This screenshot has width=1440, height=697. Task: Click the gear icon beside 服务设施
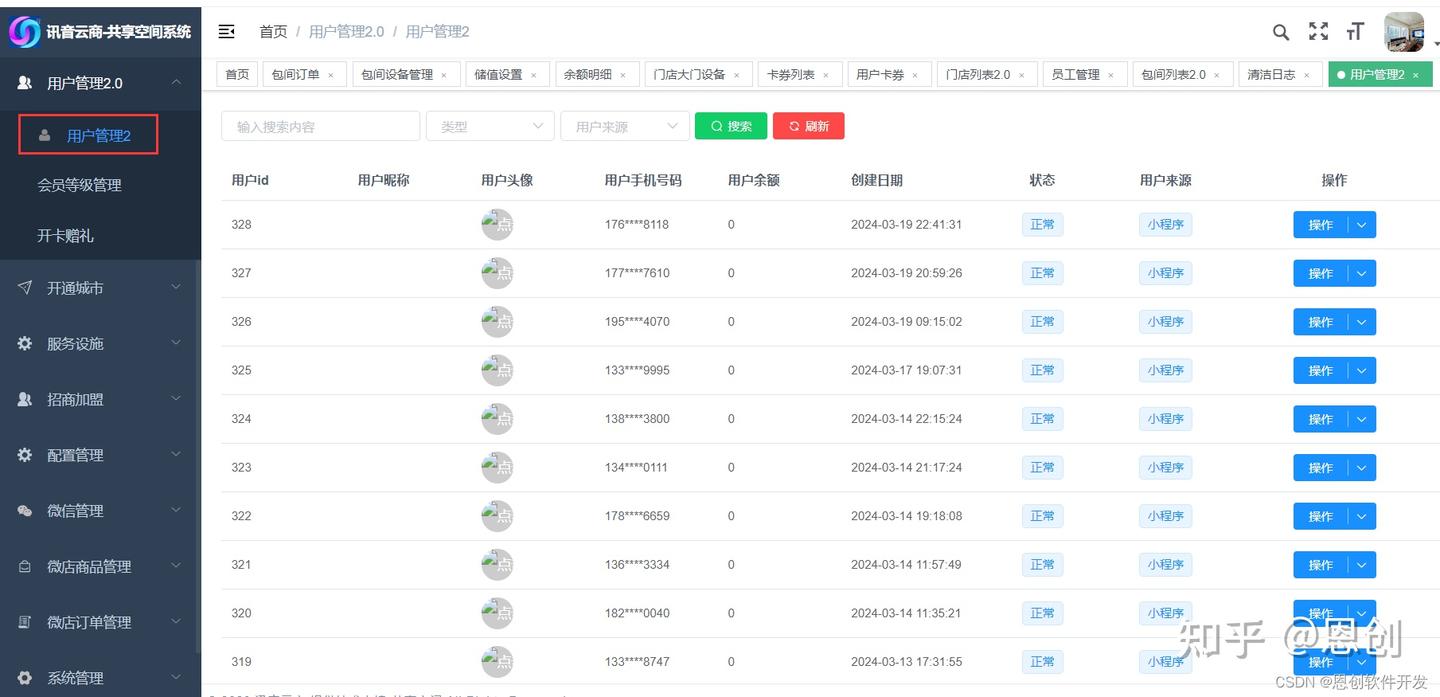pyautogui.click(x=25, y=343)
